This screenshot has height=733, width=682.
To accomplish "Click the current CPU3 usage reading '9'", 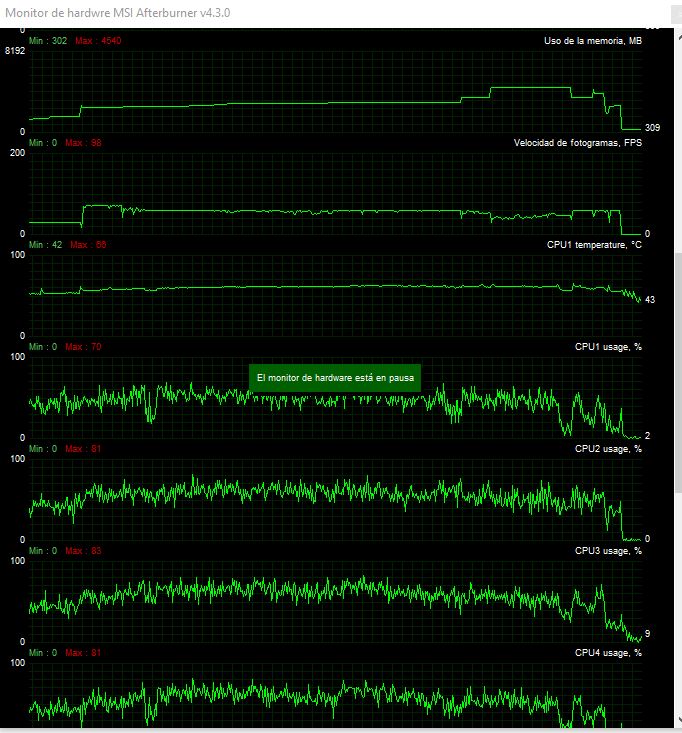I will [x=647, y=633].
